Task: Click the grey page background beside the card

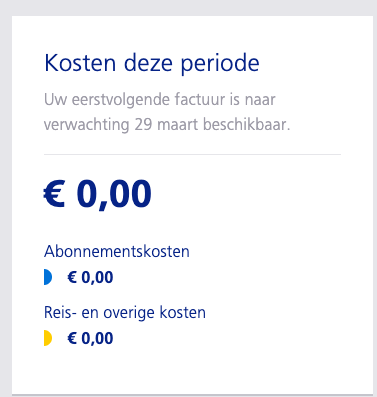Action: tap(6, 200)
